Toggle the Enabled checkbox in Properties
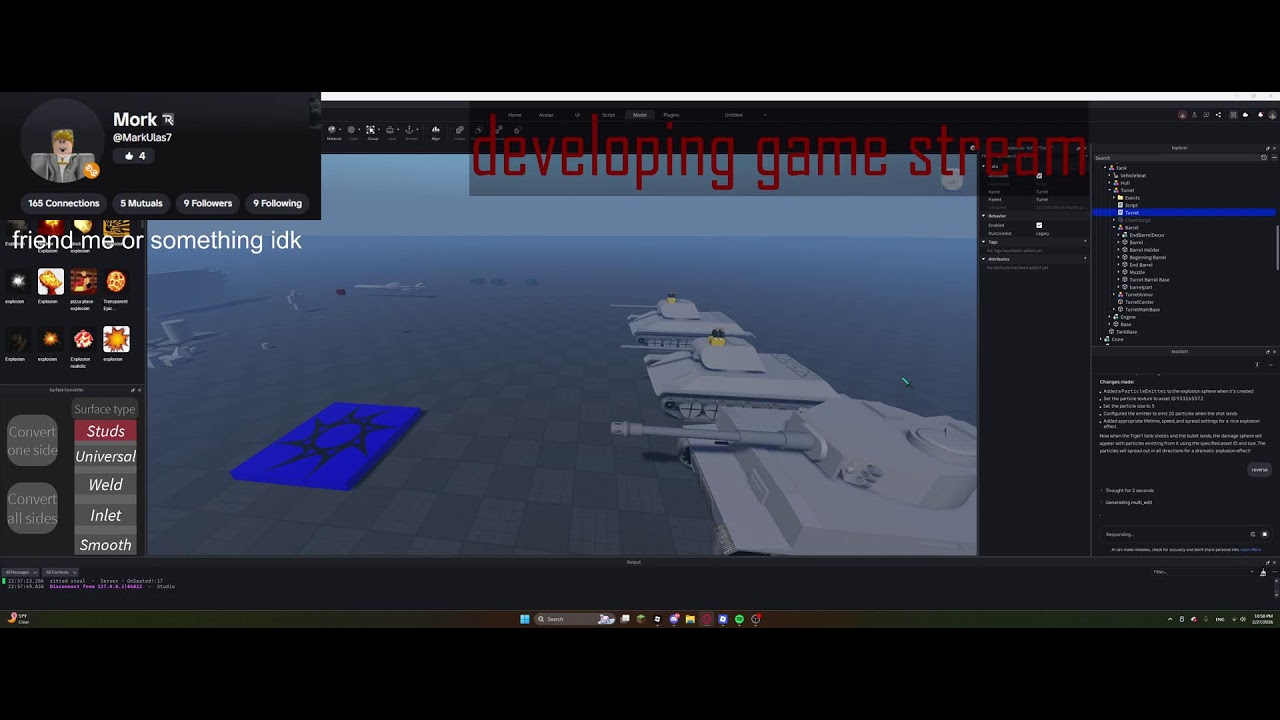The width and height of the screenshot is (1280, 720). click(x=1039, y=225)
